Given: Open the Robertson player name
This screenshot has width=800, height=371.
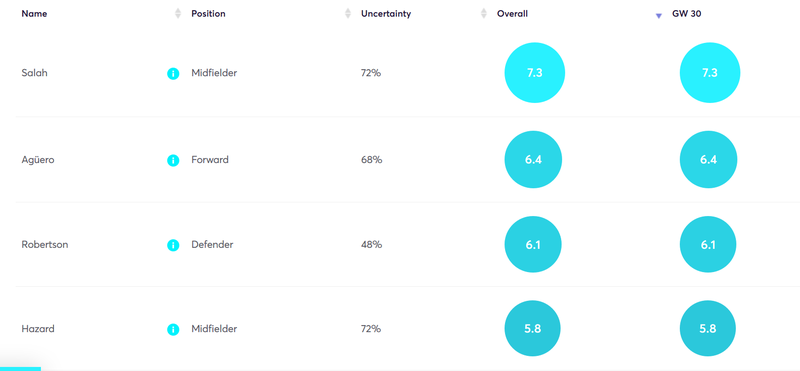Looking at the screenshot, I should click(x=45, y=244).
